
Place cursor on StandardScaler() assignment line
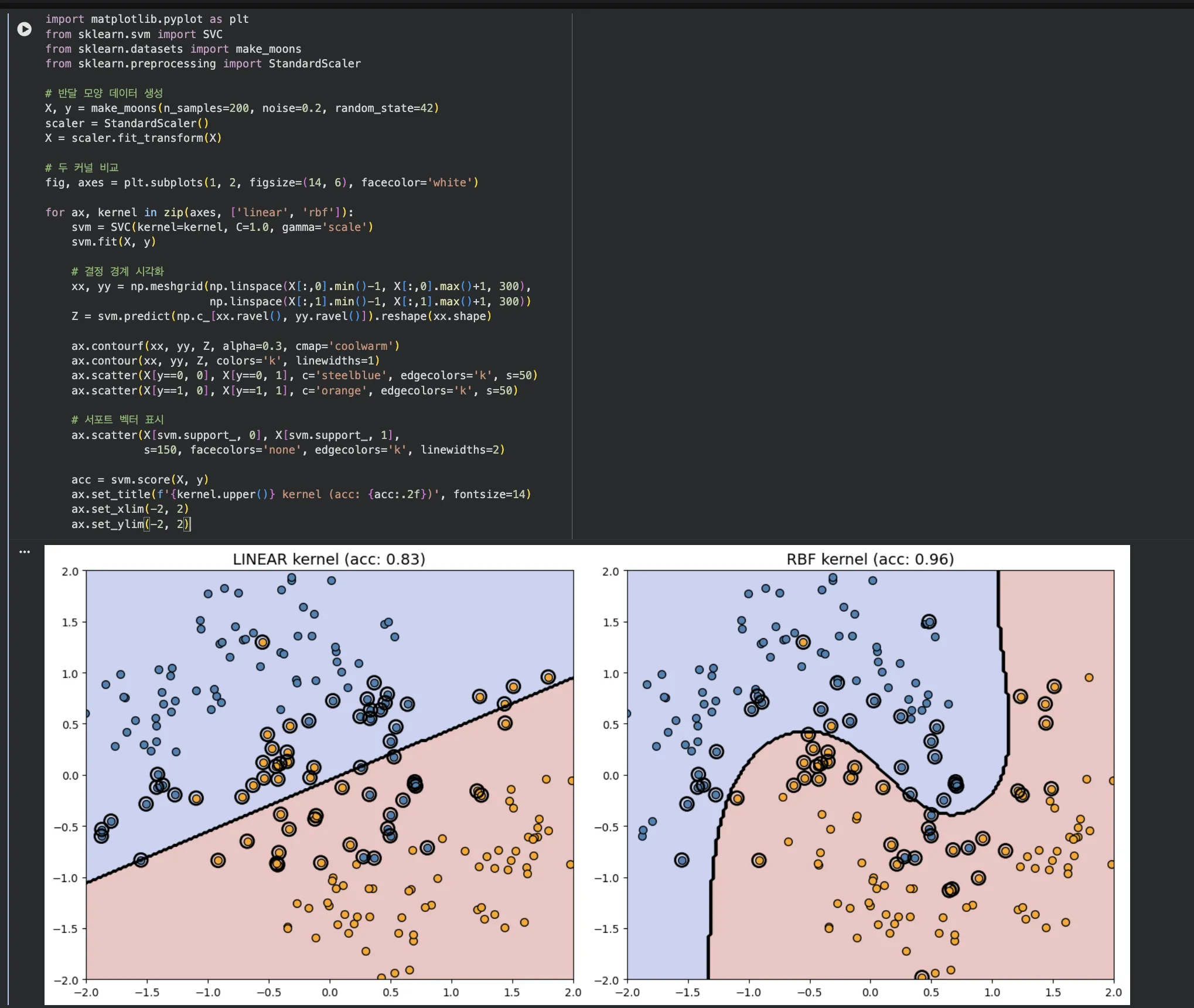(x=127, y=123)
